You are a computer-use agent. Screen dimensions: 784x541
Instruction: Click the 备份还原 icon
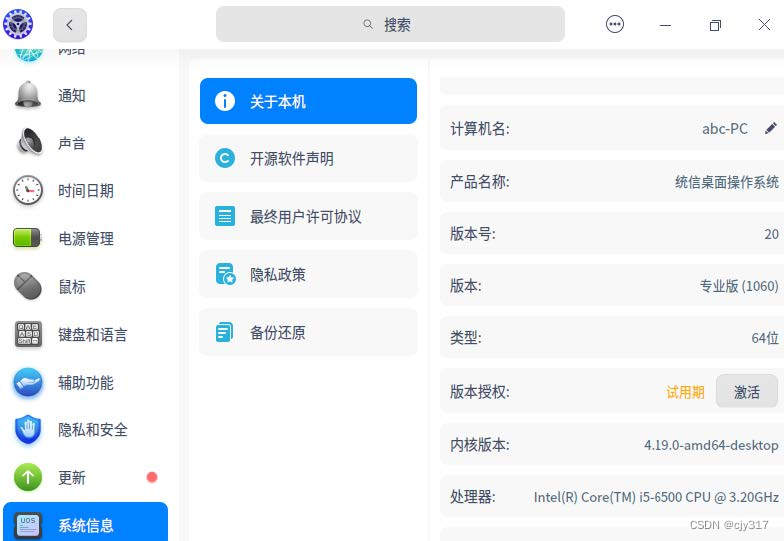pos(224,332)
